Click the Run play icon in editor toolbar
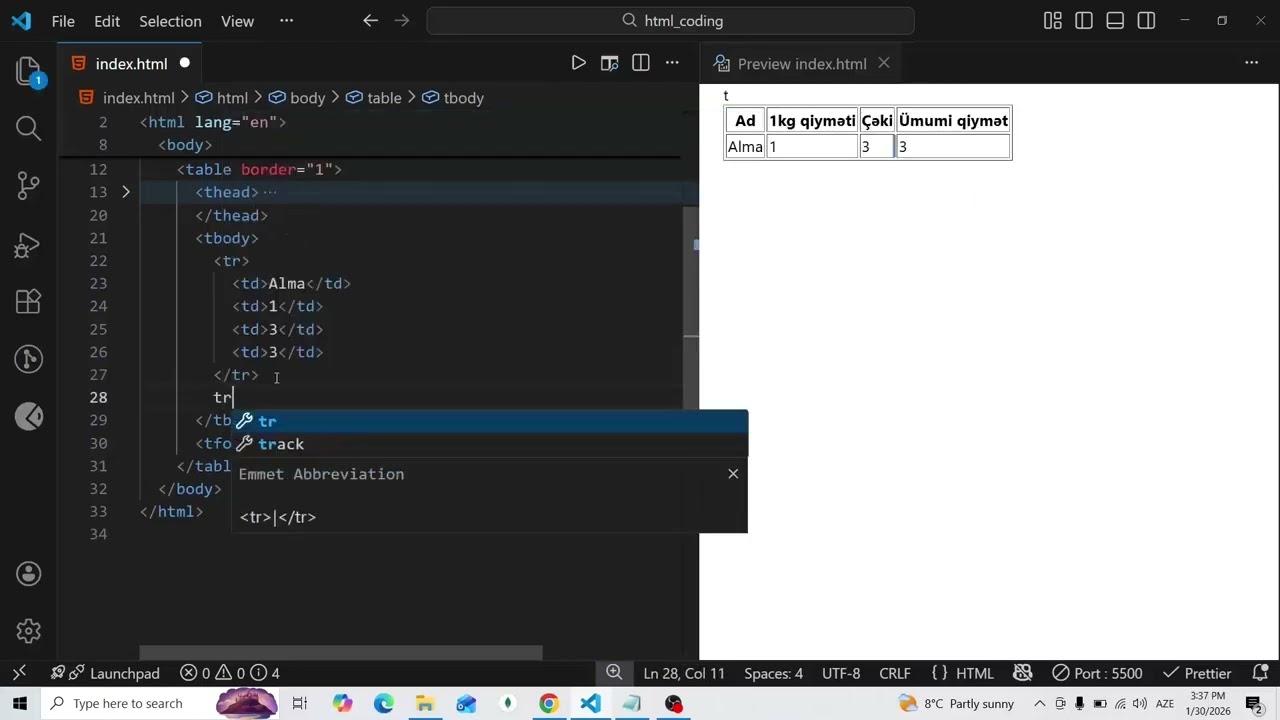This screenshot has width=1280, height=720. pos(578,63)
